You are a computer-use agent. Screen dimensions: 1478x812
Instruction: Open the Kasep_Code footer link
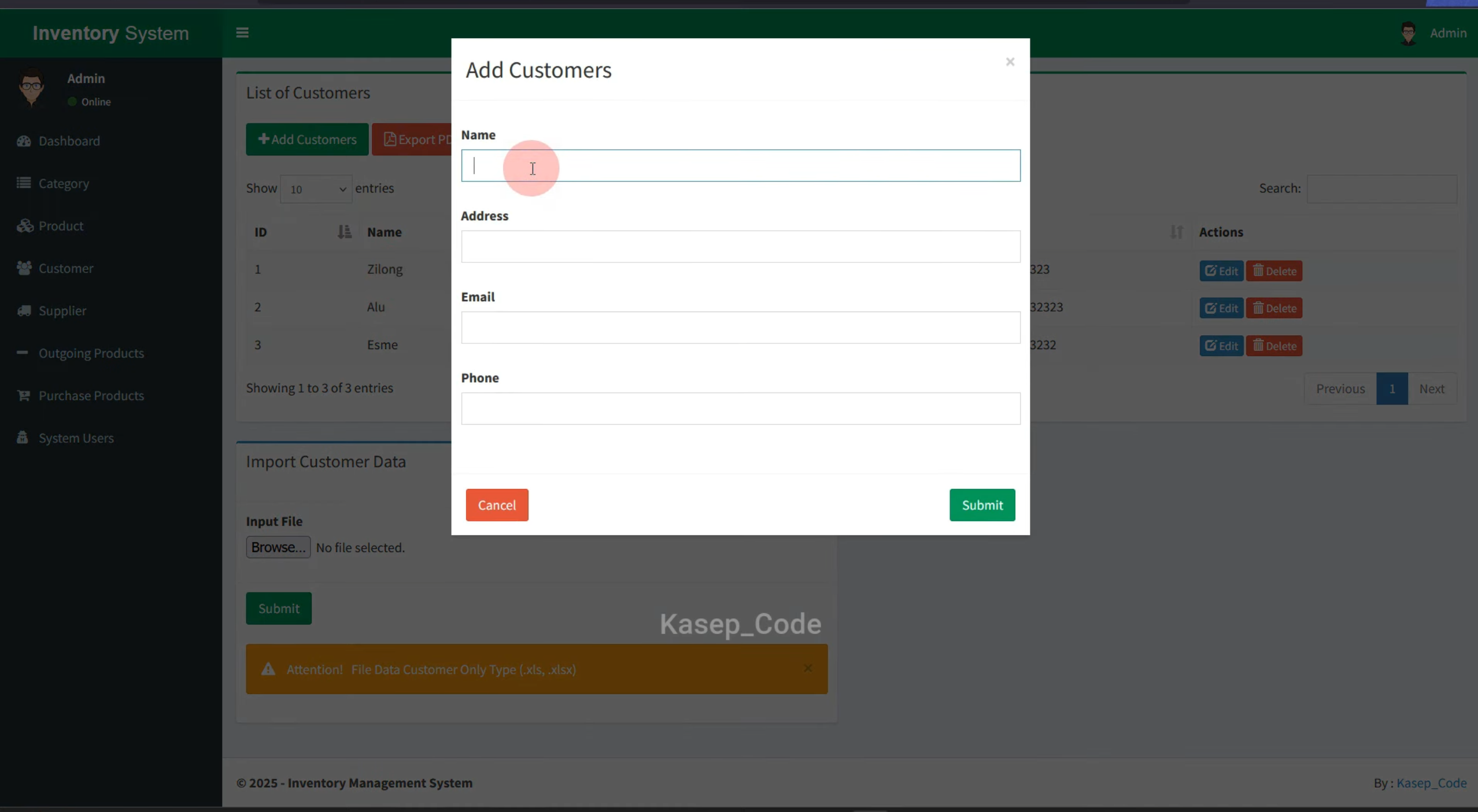coord(1431,783)
